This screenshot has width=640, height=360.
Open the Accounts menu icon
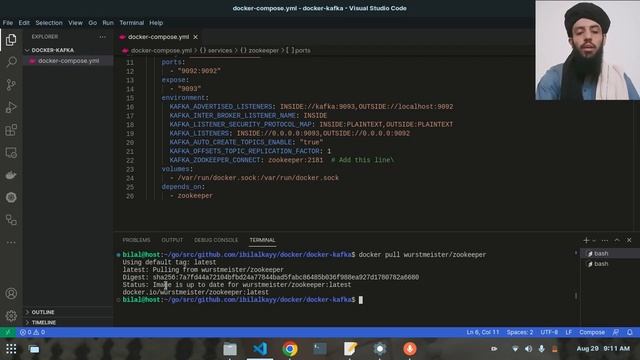coord(11,293)
